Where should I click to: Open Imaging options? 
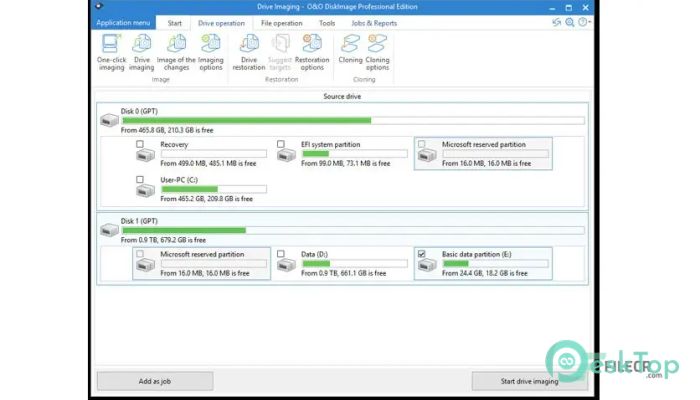210,52
